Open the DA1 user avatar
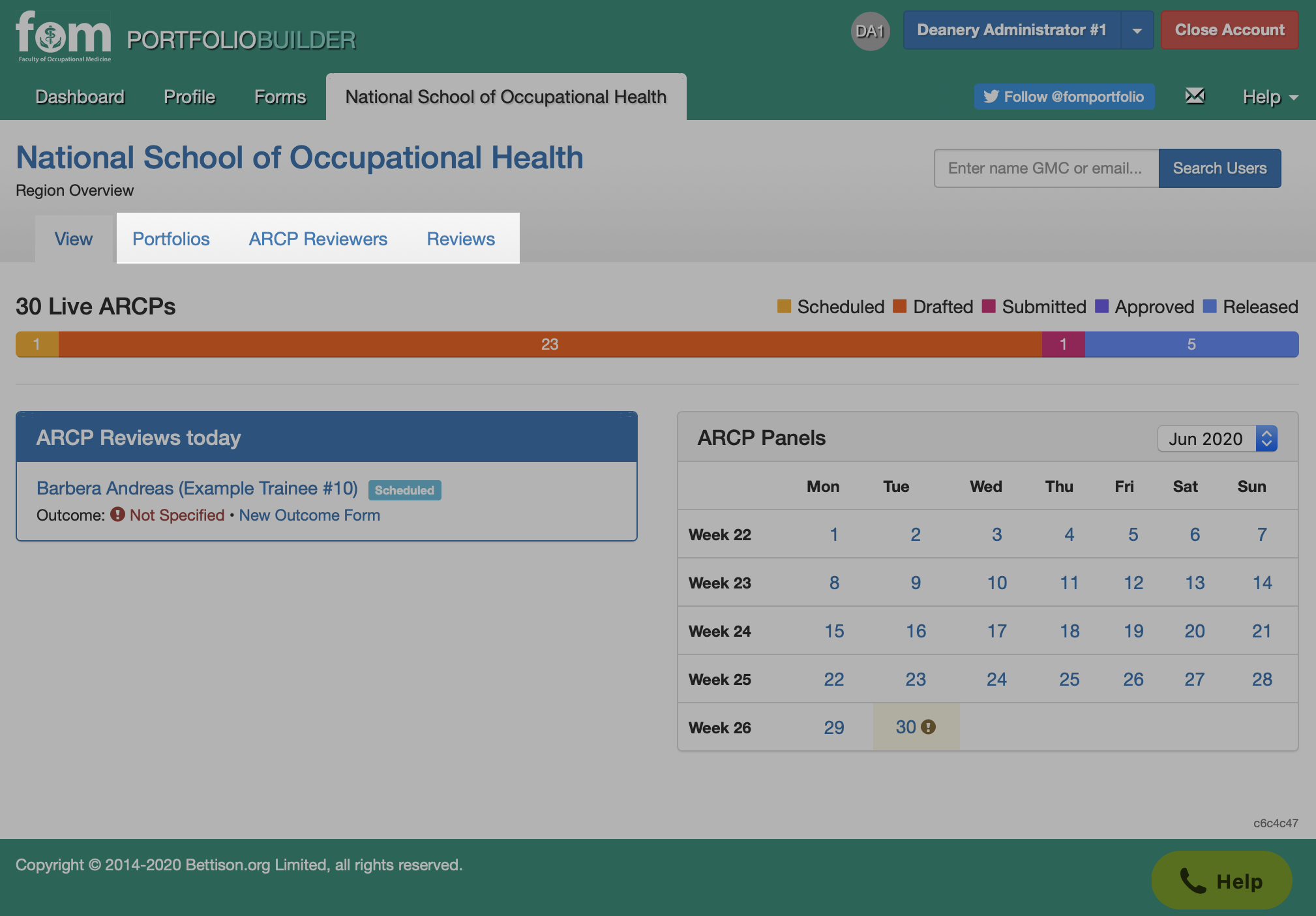The width and height of the screenshot is (1316, 916). tap(870, 31)
